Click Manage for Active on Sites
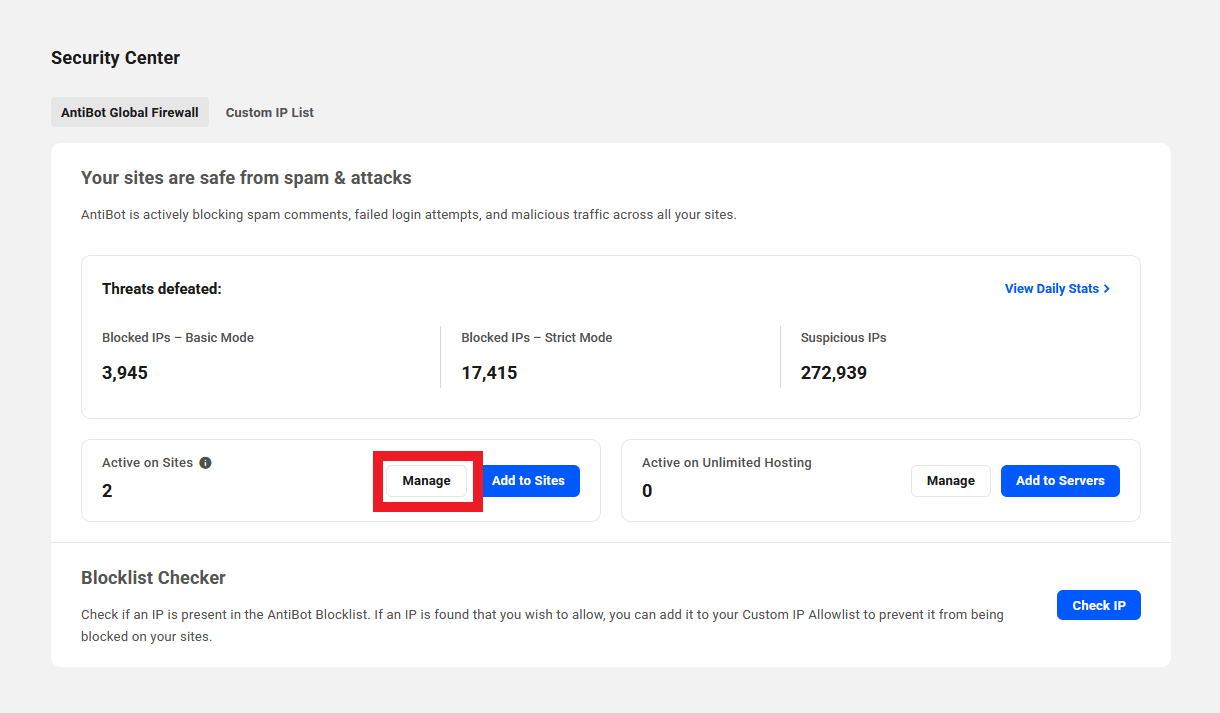The height and width of the screenshot is (713, 1220). click(427, 481)
